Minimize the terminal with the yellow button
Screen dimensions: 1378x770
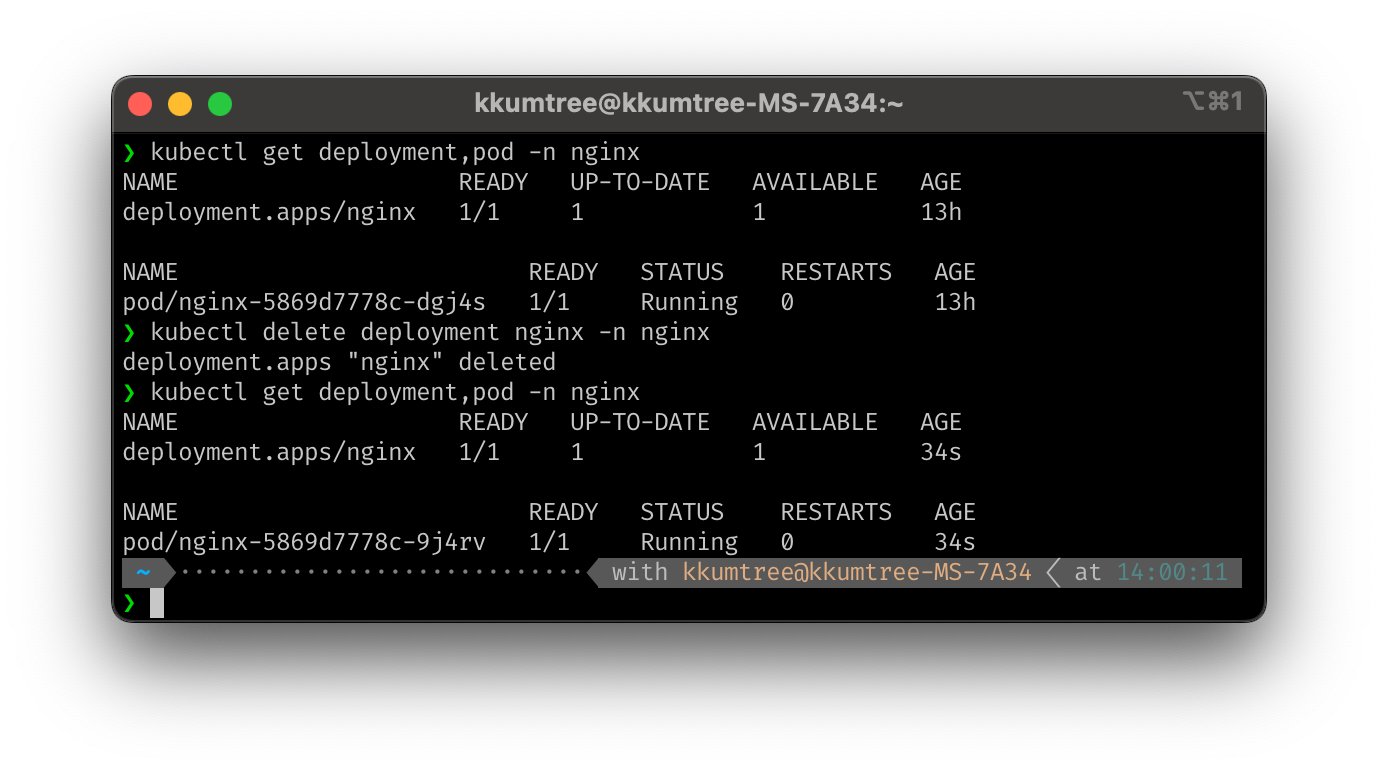tap(180, 103)
